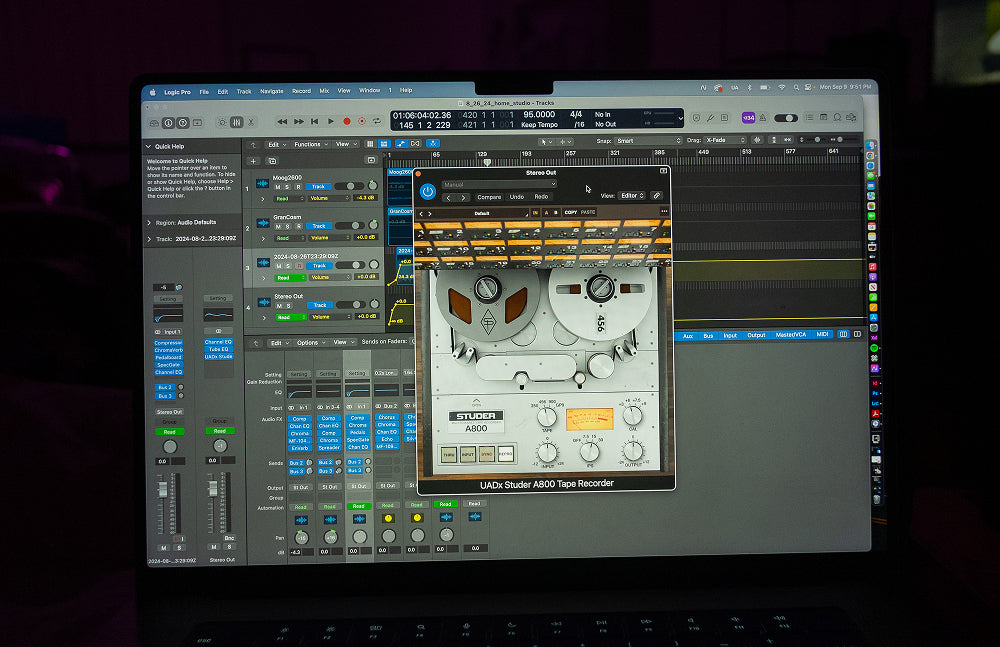Toggle Show Automation button in tracks toolbar
This screenshot has height=647, width=1000.
click(401, 144)
